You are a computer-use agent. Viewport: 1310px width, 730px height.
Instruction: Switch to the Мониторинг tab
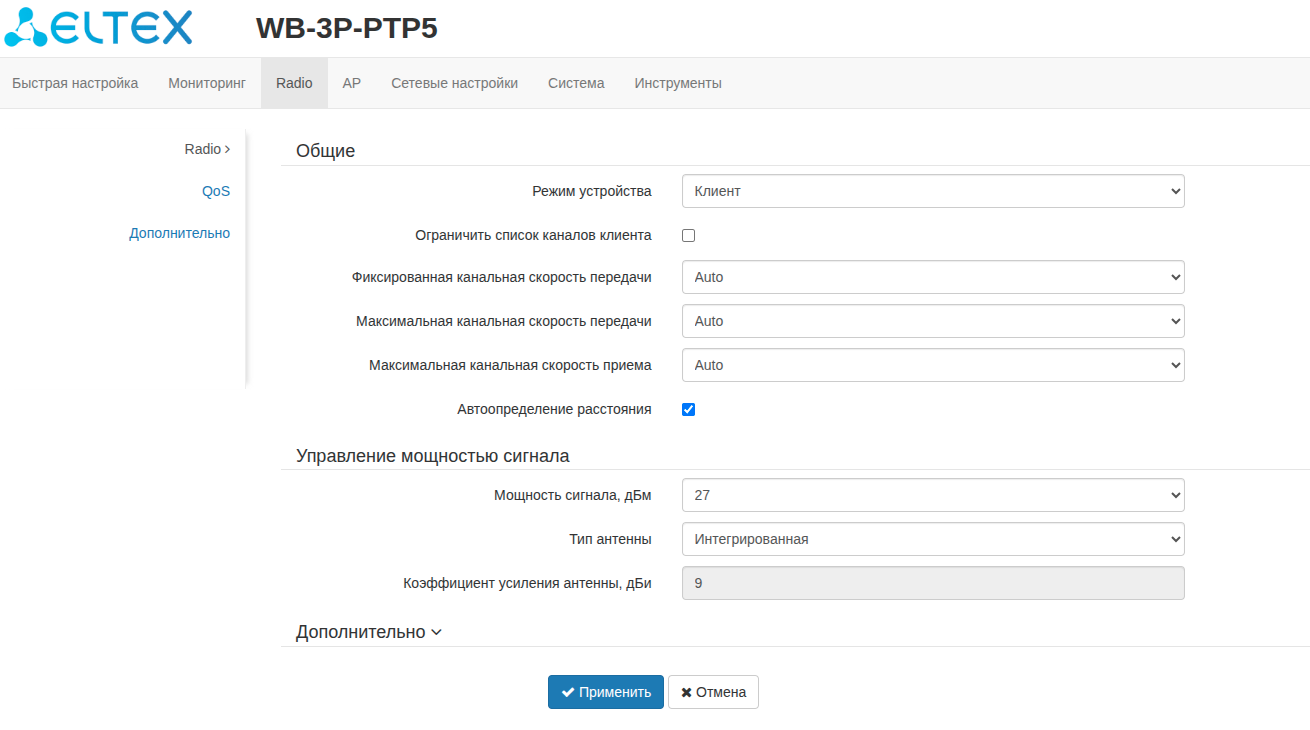coord(207,83)
